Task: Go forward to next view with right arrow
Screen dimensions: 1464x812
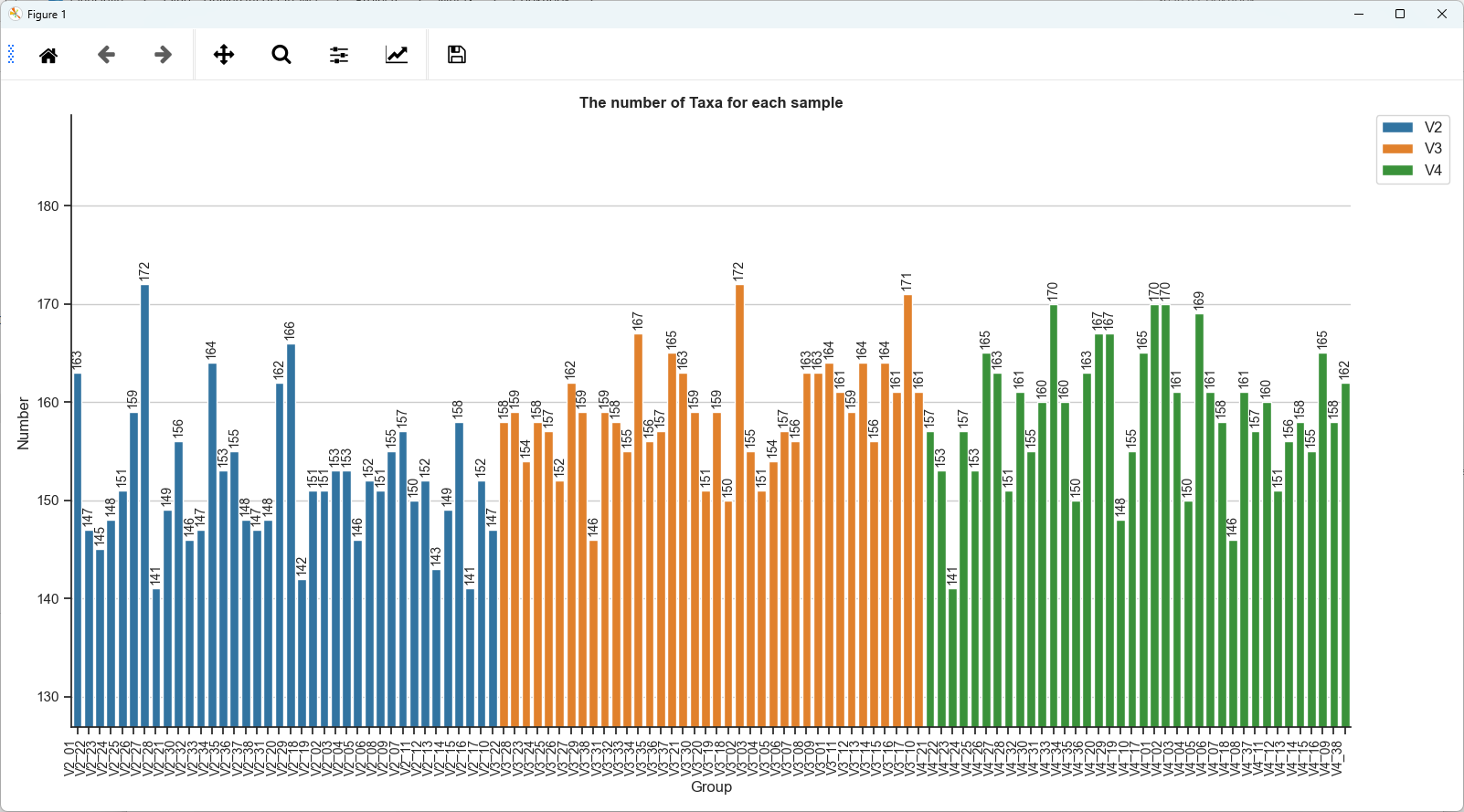Action: (x=163, y=55)
